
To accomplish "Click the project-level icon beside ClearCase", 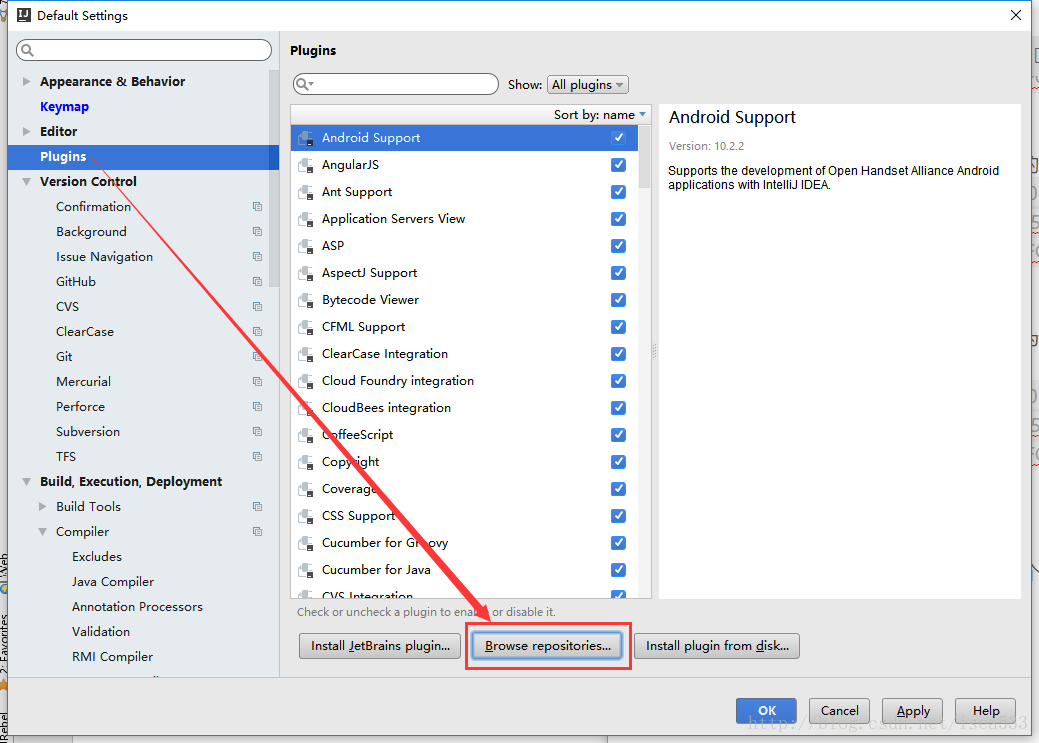I will [x=257, y=331].
